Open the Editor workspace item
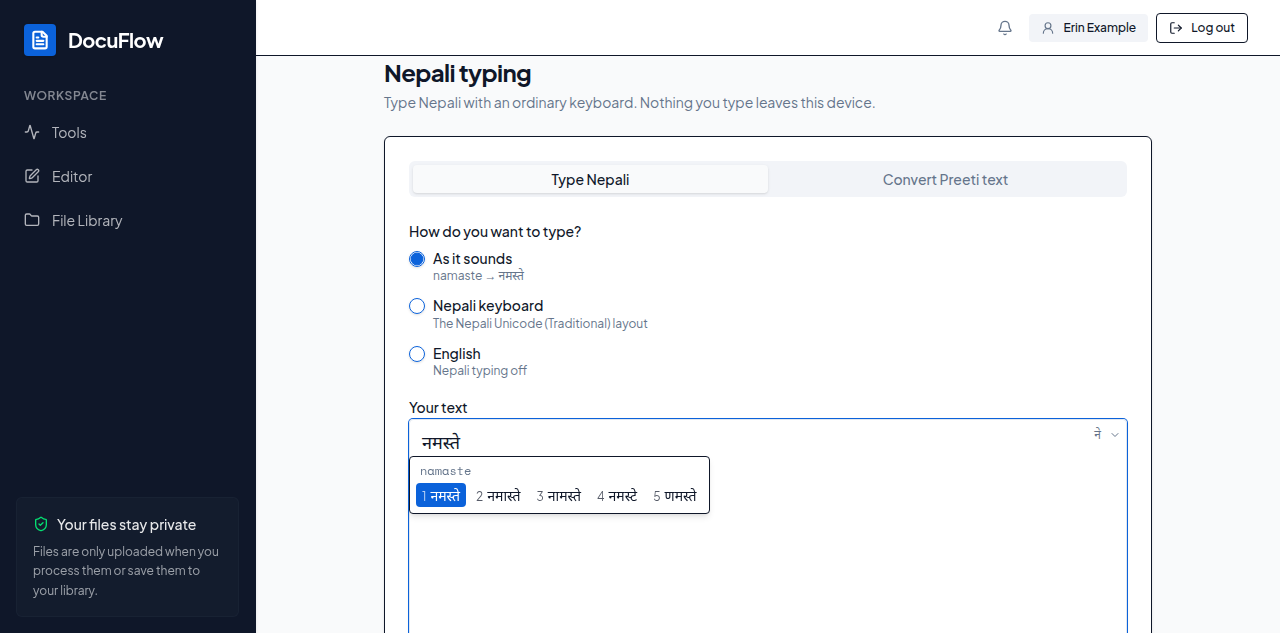Image resolution: width=1280 pixels, height=633 pixels. (128, 176)
